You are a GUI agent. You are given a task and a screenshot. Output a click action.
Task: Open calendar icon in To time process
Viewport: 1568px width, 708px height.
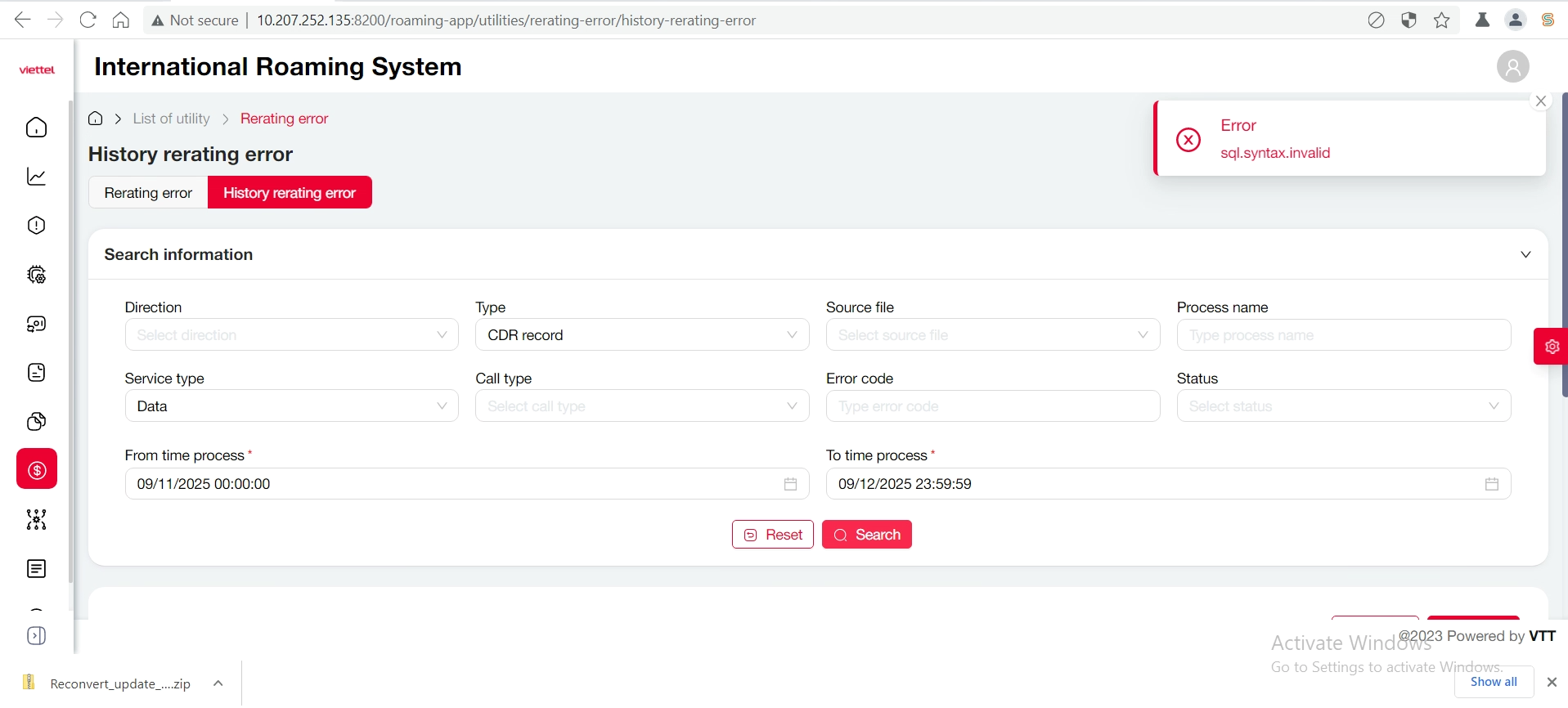coord(1491,484)
